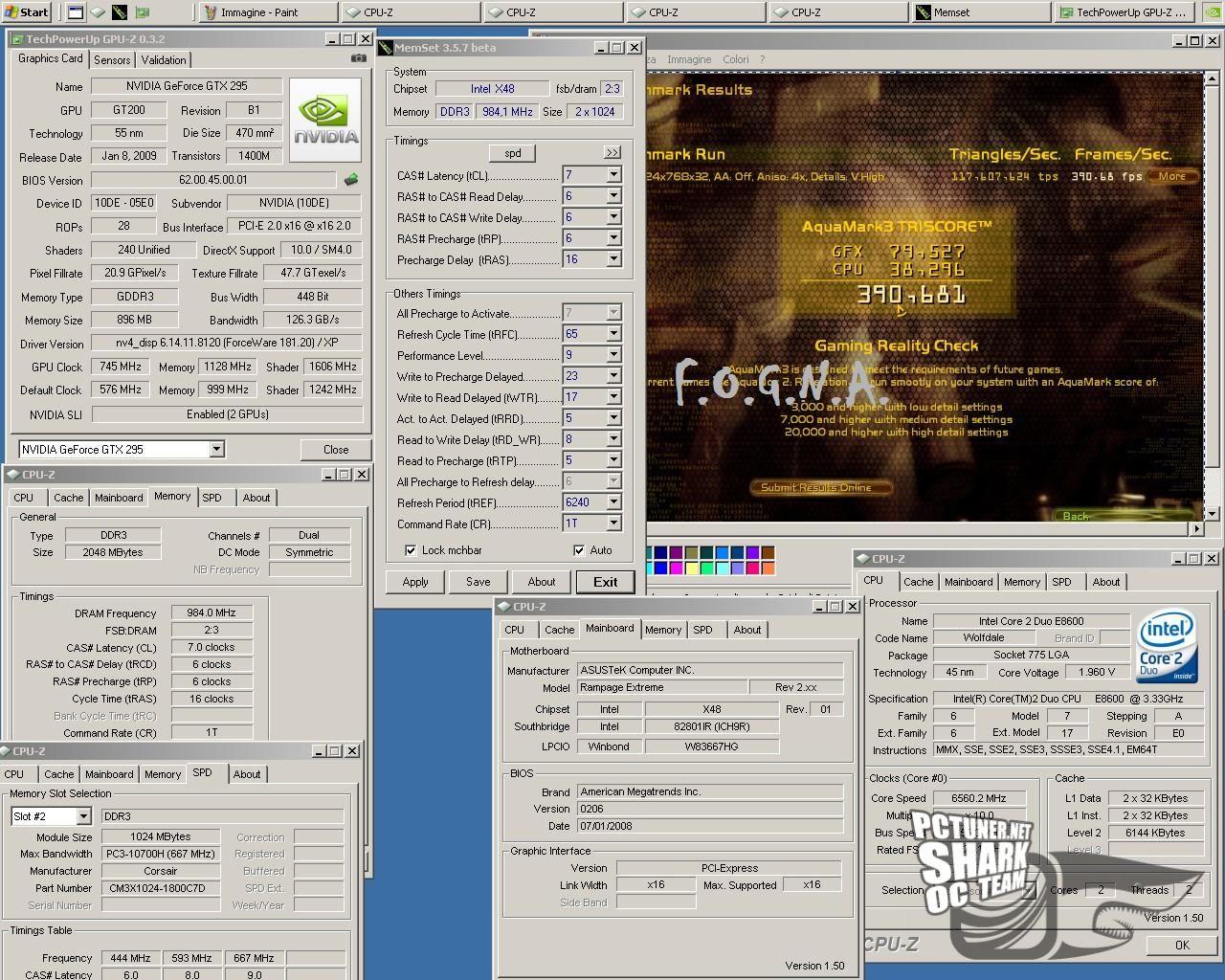Toggle the Auto checkbox in MemSet

click(579, 550)
